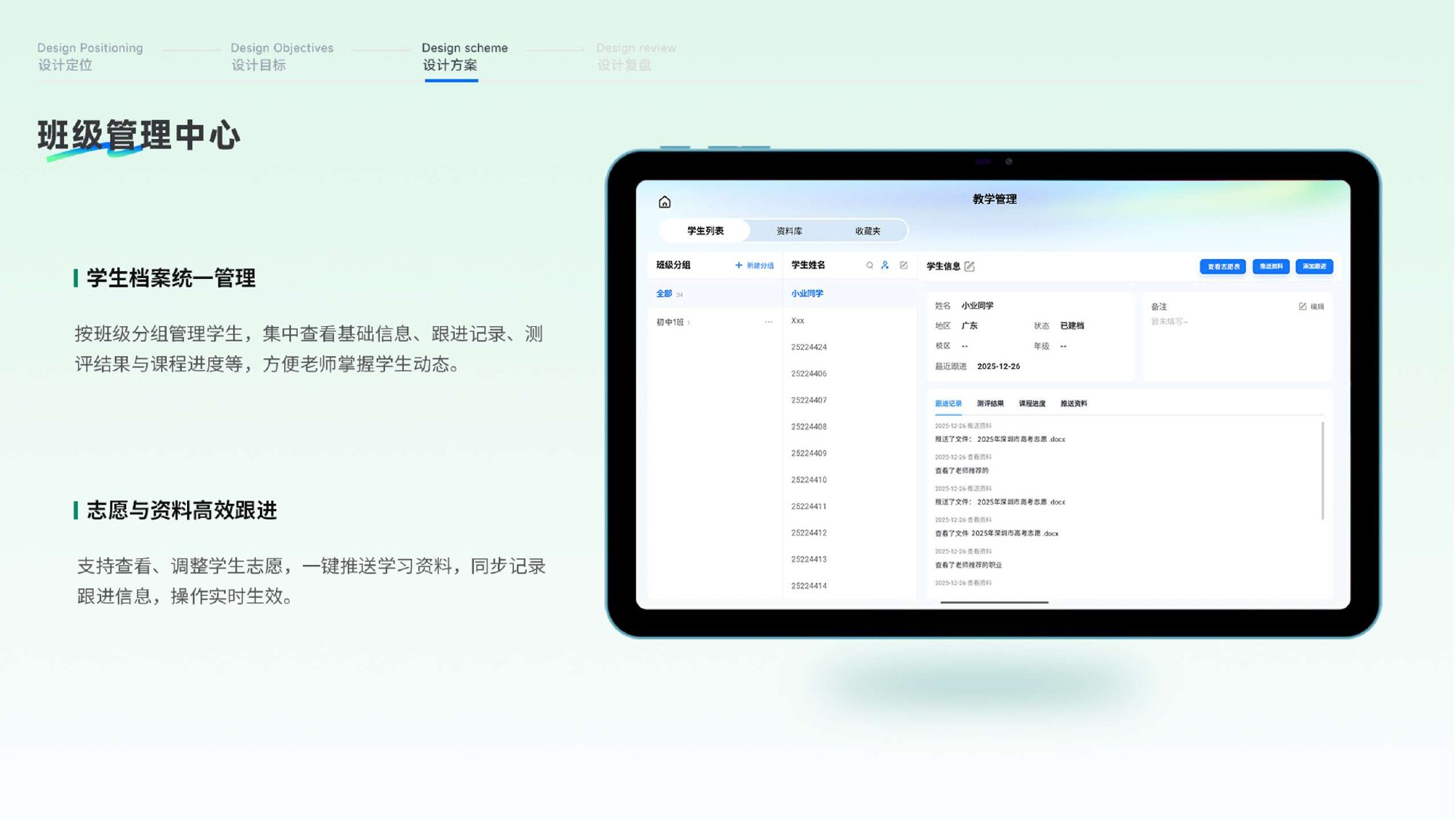This screenshot has height=819, width=1456.
Task: Click the search icon beside 学生姓名
Action: [869, 266]
